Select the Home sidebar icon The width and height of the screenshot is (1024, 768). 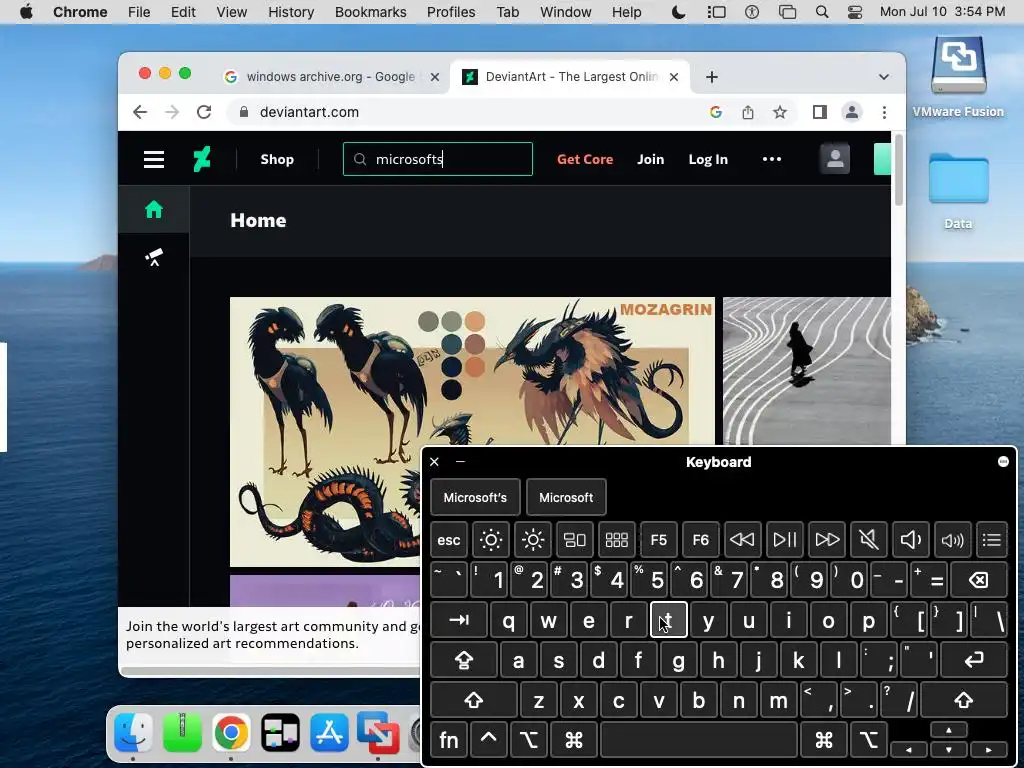tap(154, 210)
